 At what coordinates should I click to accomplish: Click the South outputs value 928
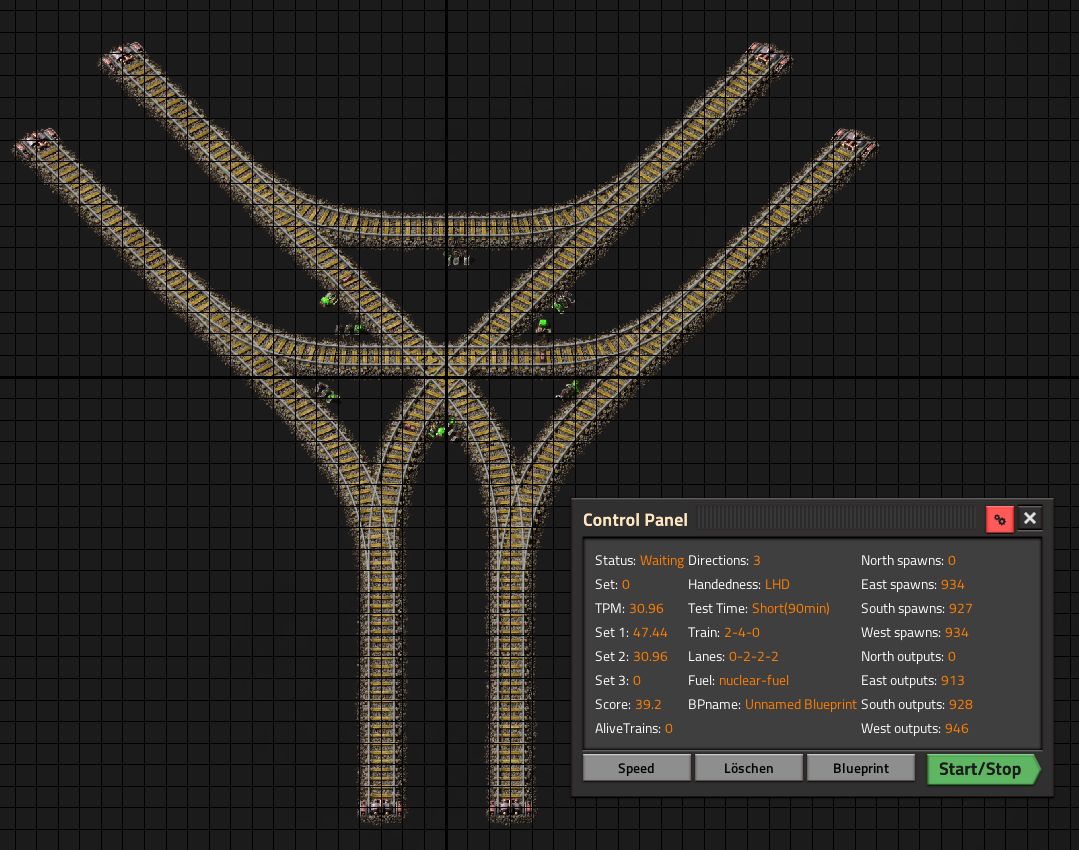click(961, 705)
